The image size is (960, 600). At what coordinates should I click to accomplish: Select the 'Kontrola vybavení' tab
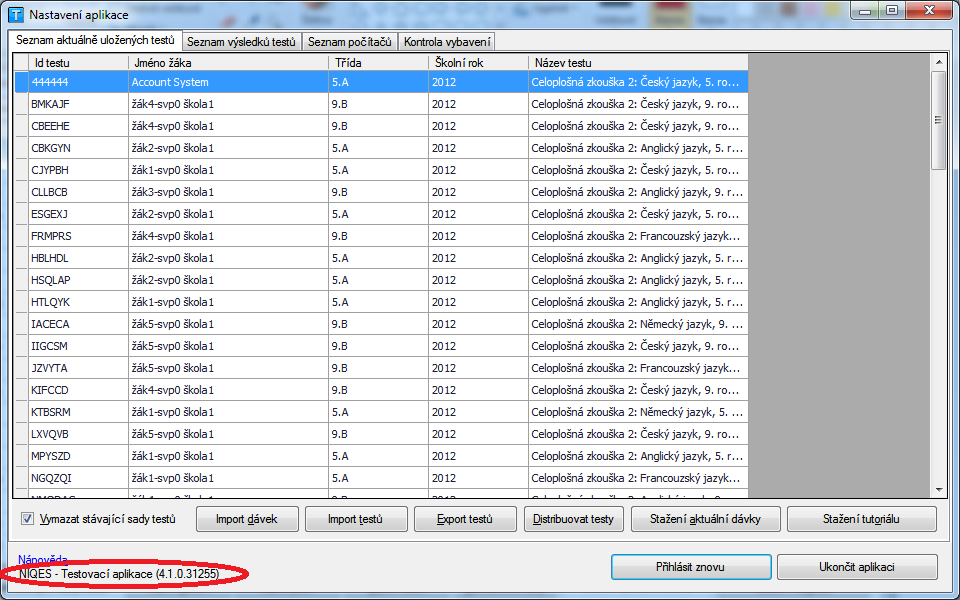[447, 42]
